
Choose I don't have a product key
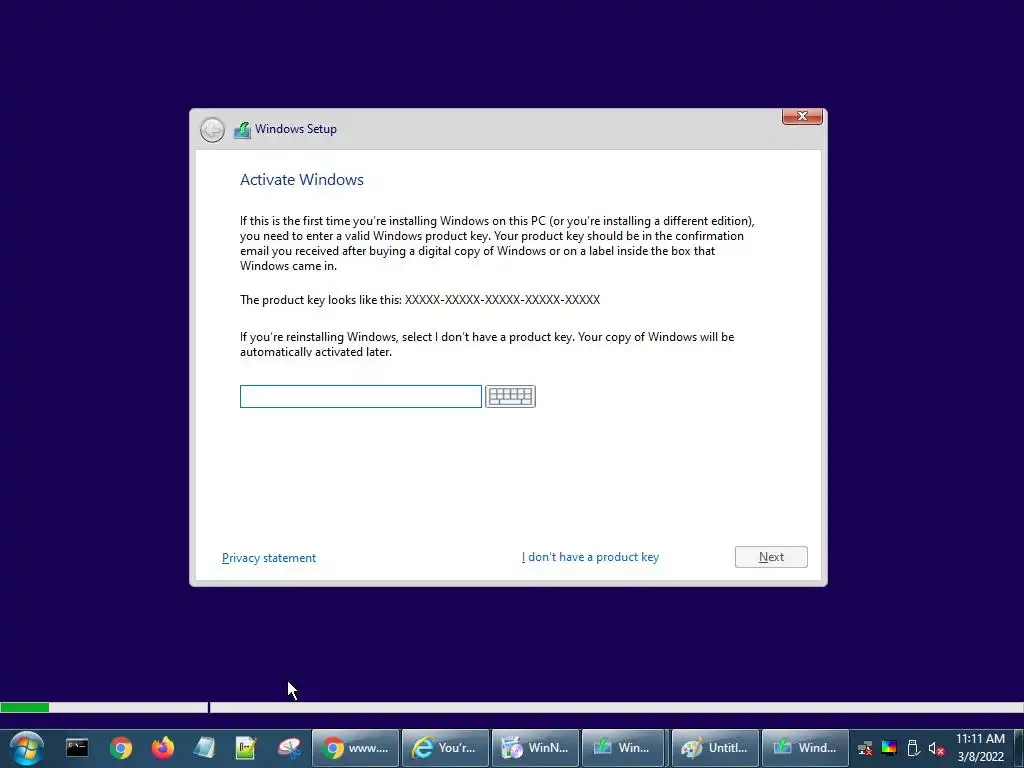(590, 557)
